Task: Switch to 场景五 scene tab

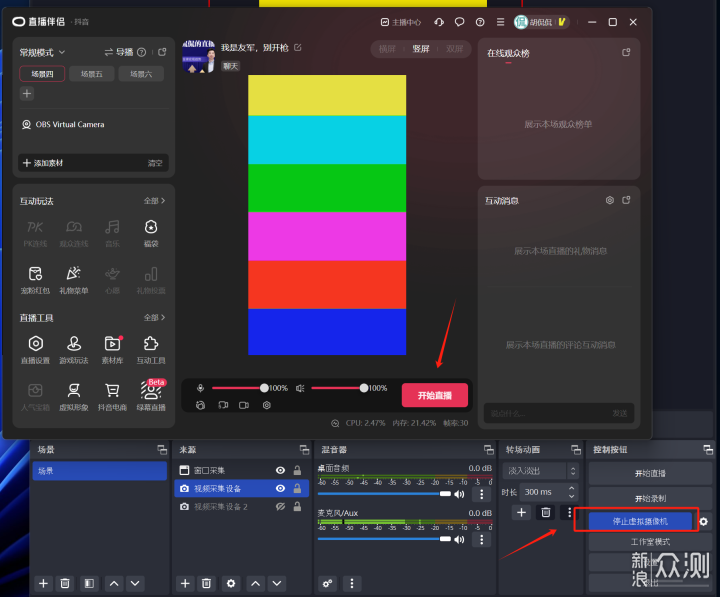Action: pyautogui.click(x=90, y=74)
